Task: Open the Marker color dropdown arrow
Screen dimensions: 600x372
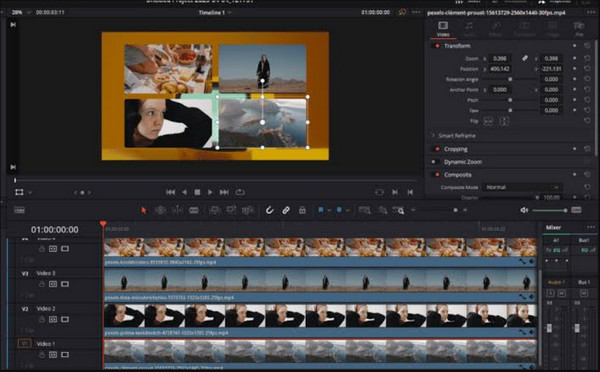Action: click(347, 210)
